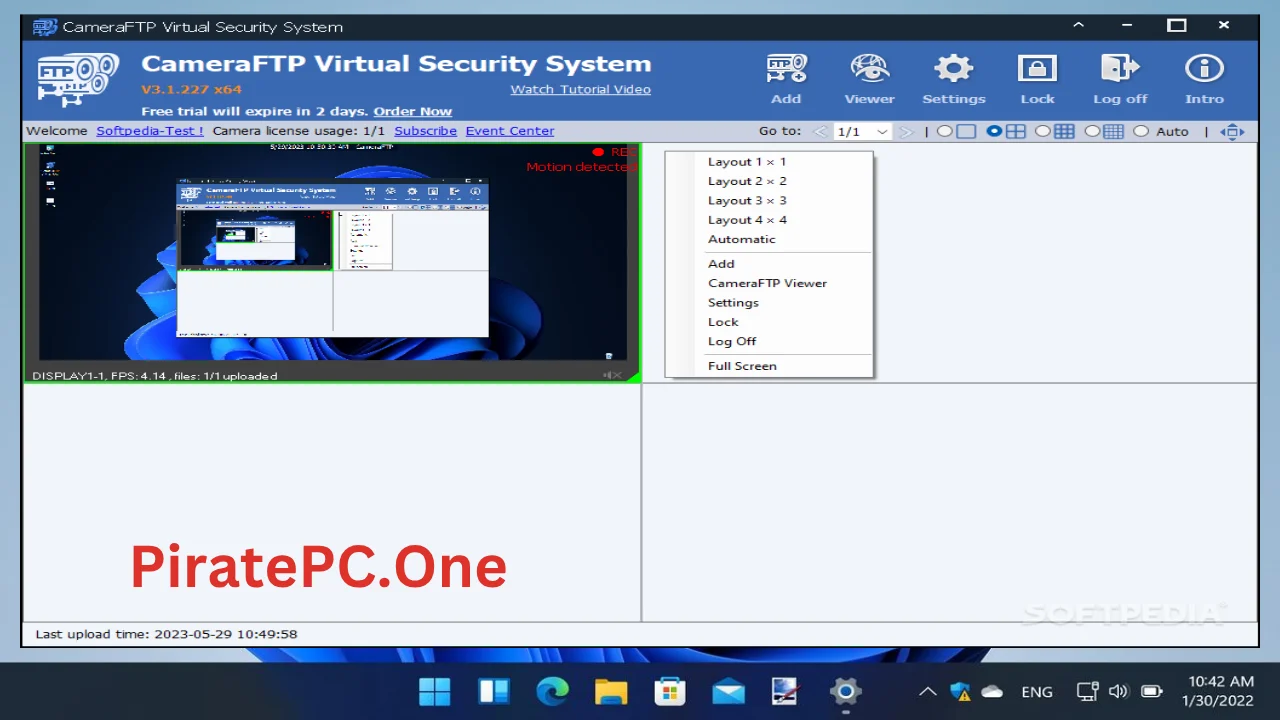Click the ENG language indicator
This screenshot has width=1280, height=720.
pyautogui.click(x=1037, y=691)
